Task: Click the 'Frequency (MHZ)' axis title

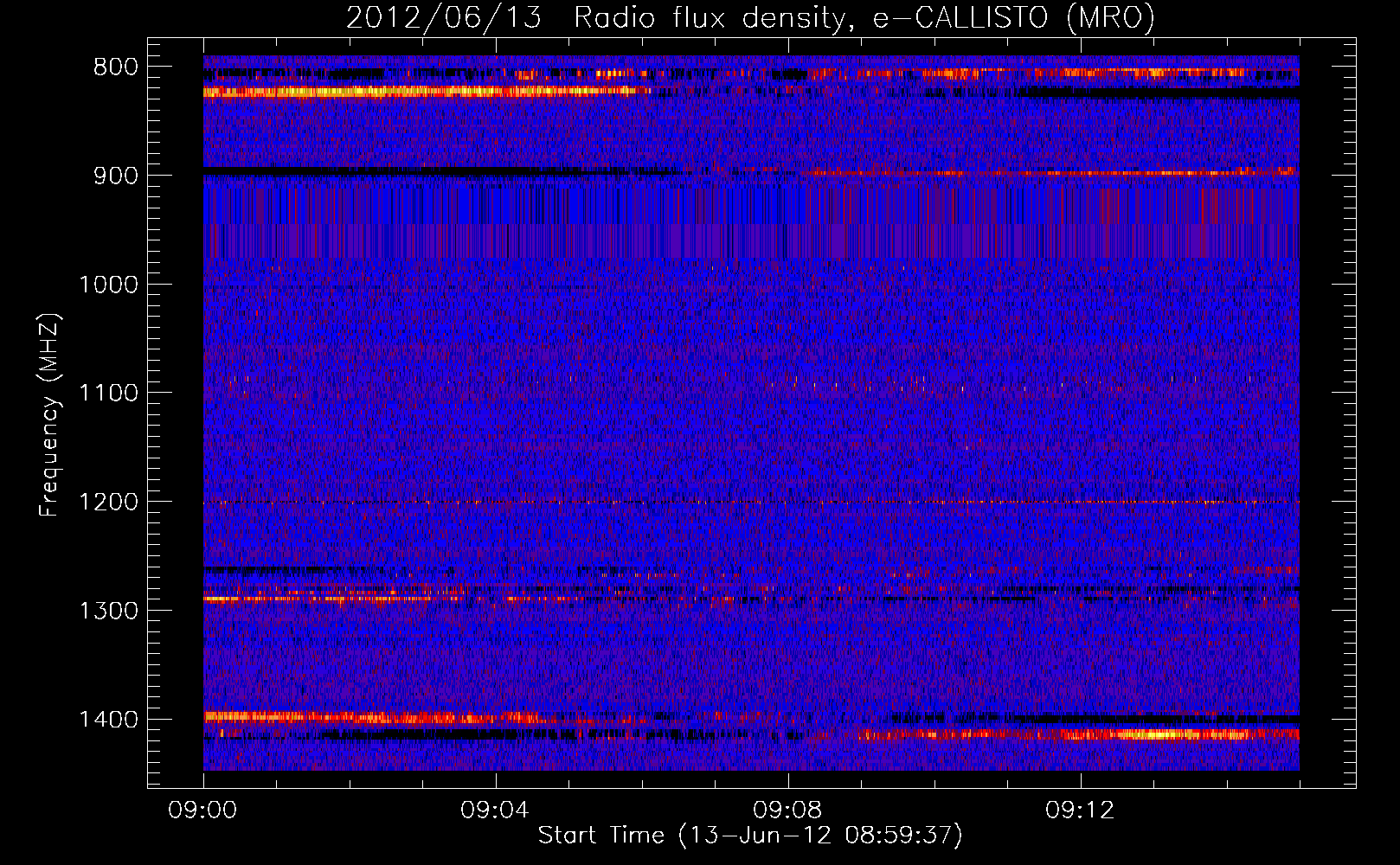Action: click(50, 415)
